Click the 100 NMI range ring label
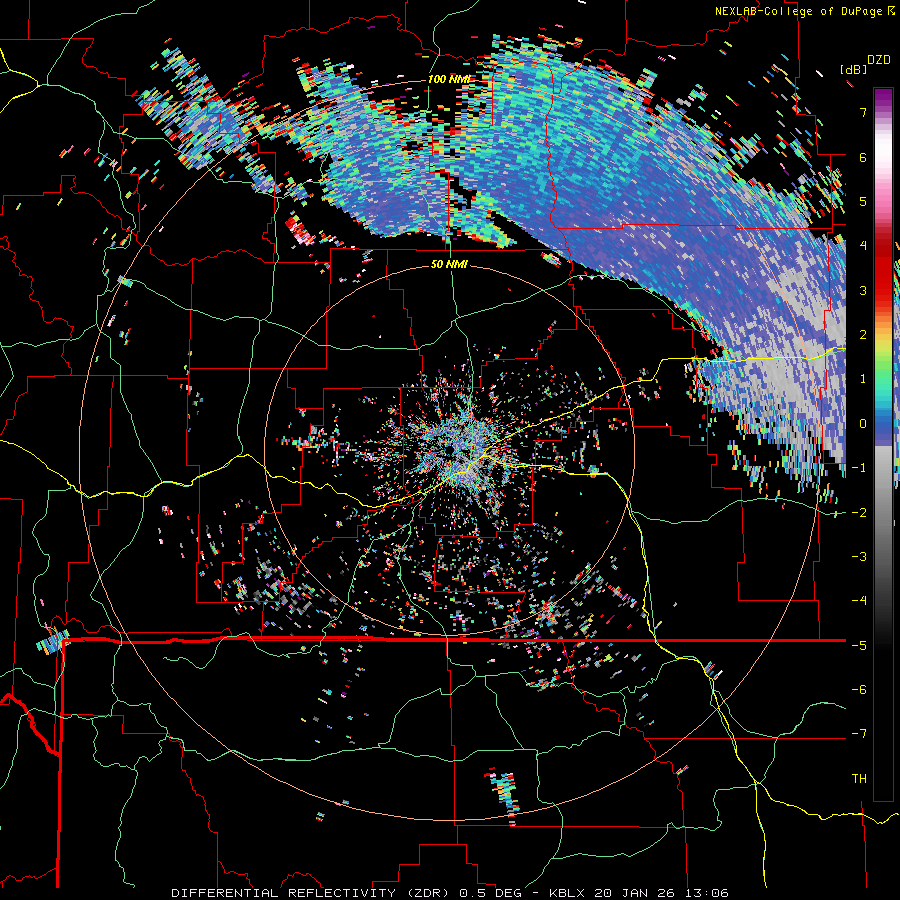This screenshot has width=900, height=900. 448,79
